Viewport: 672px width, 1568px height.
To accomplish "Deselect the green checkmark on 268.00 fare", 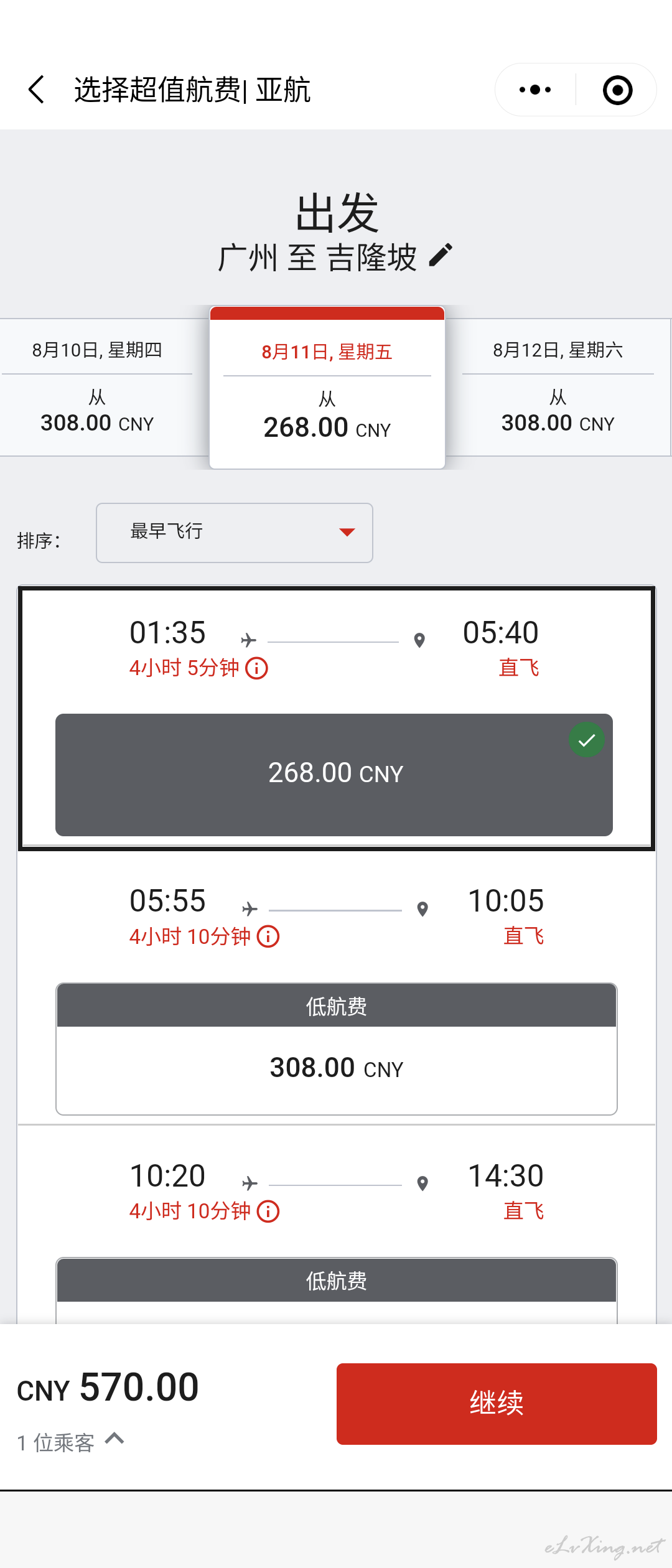I will point(586,740).
